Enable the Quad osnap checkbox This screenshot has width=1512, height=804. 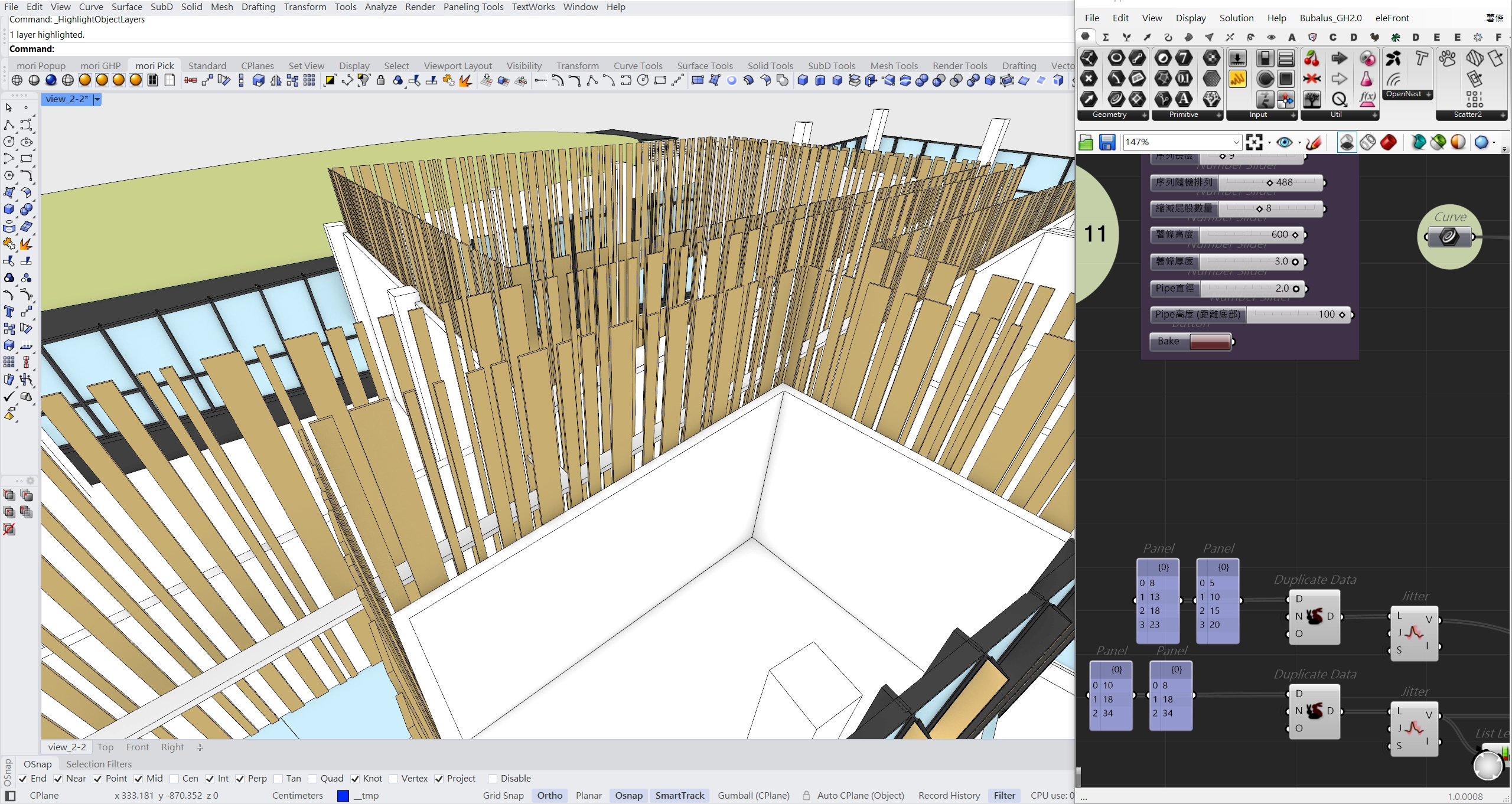[312, 779]
